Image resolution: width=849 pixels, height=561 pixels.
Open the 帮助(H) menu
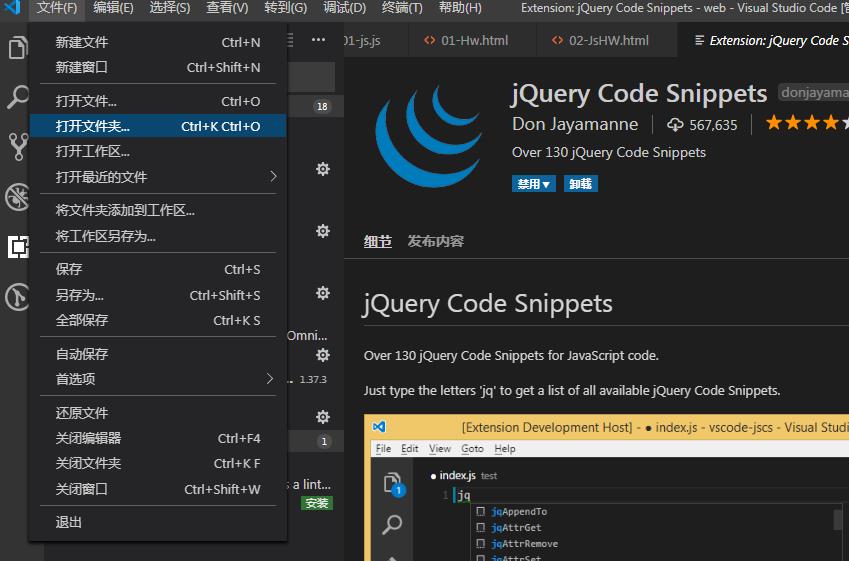[x=460, y=8]
